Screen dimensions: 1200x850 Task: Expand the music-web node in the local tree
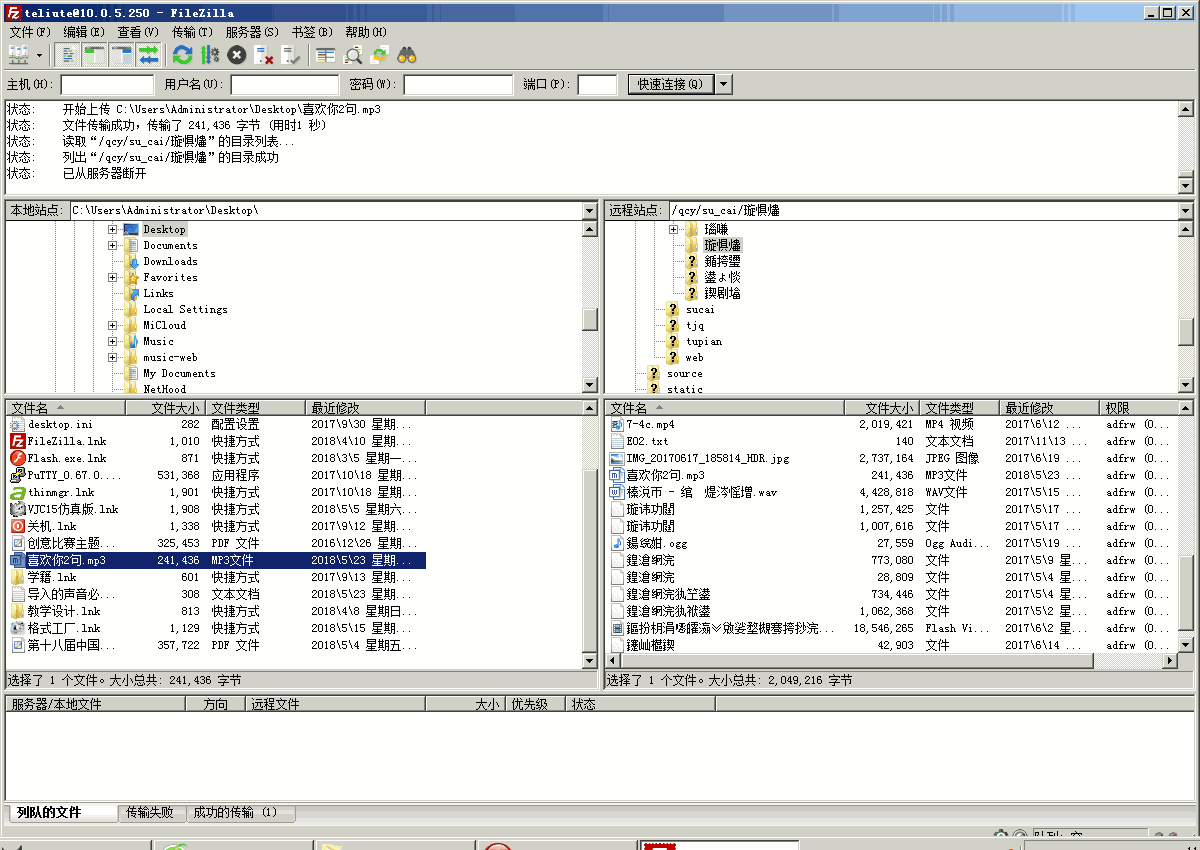(x=113, y=358)
